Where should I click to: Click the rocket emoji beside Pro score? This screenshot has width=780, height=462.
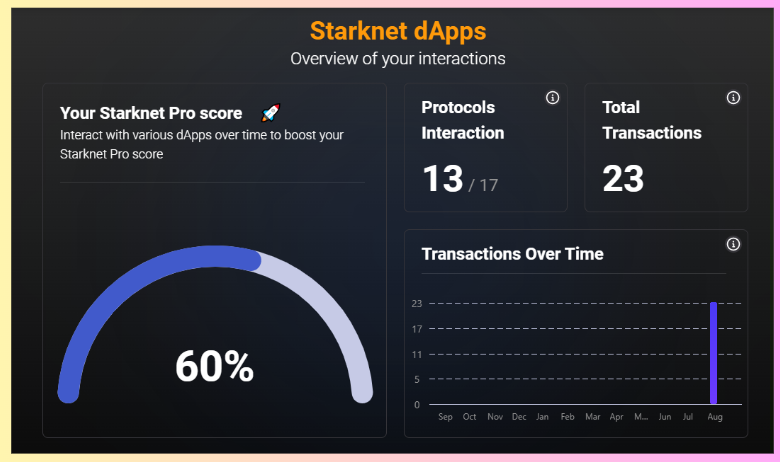click(271, 113)
